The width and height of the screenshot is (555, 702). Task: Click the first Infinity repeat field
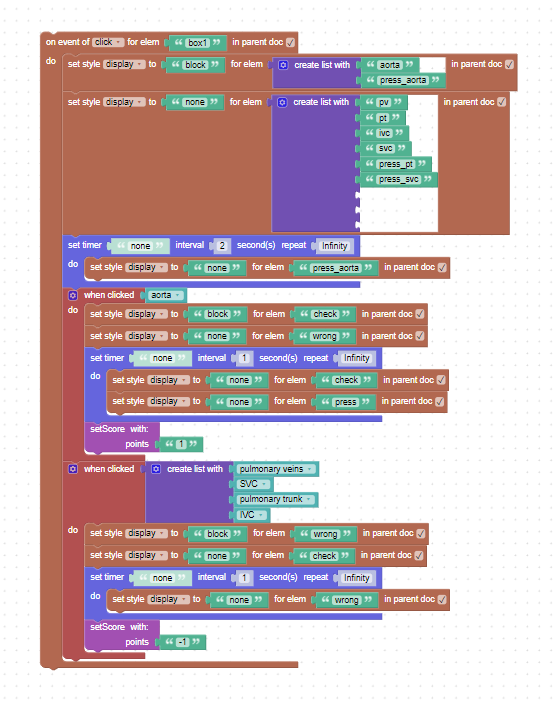(x=334, y=246)
